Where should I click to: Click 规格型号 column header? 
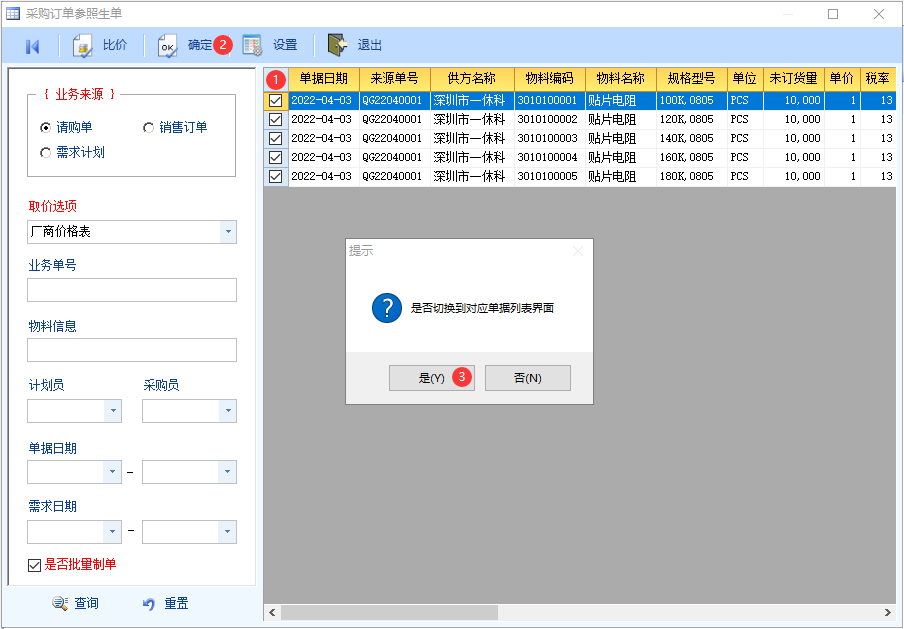point(691,79)
